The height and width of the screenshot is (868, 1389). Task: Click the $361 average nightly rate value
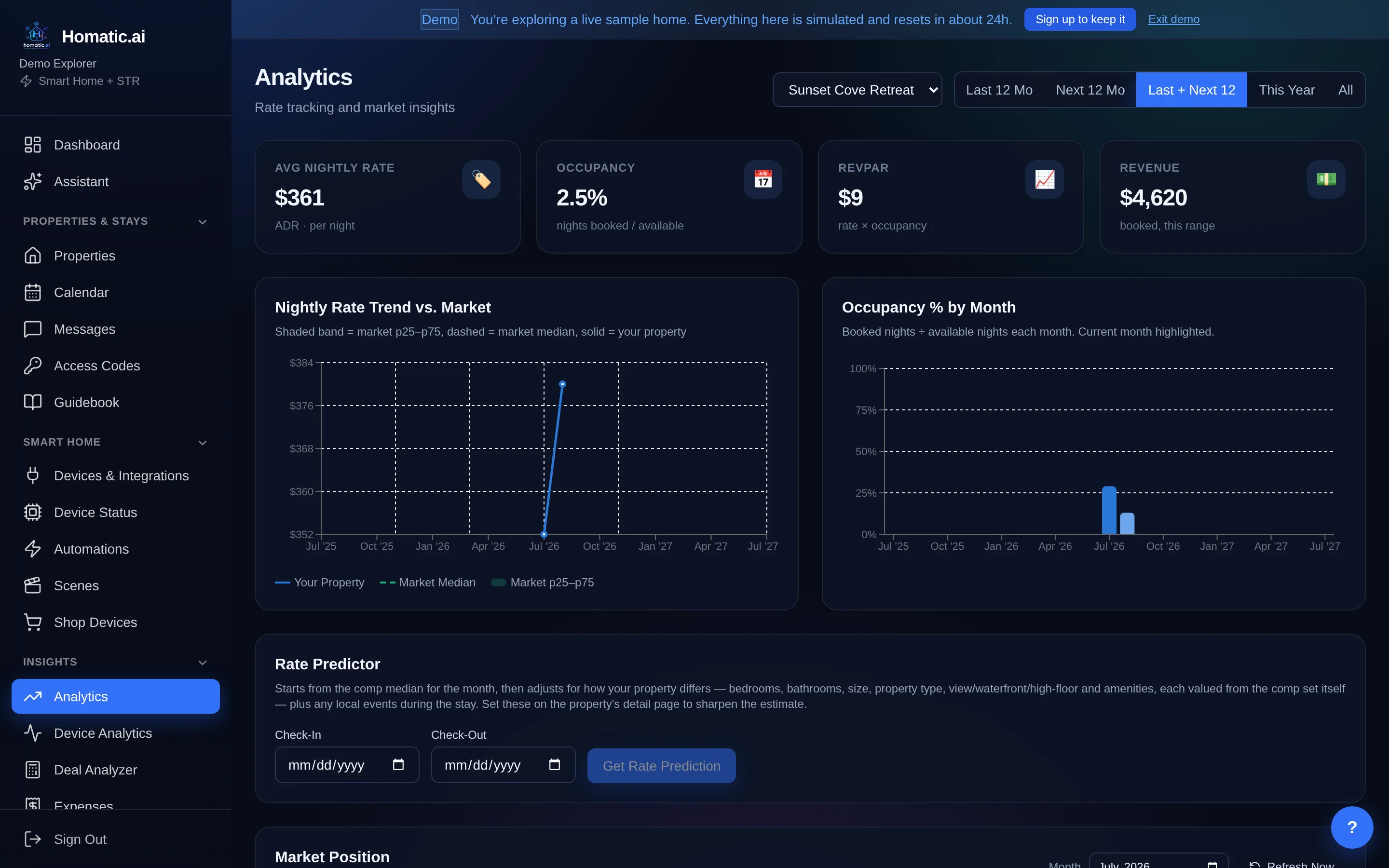pos(300,198)
